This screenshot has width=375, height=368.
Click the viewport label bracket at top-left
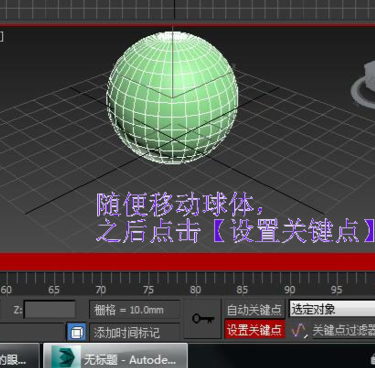2,36
